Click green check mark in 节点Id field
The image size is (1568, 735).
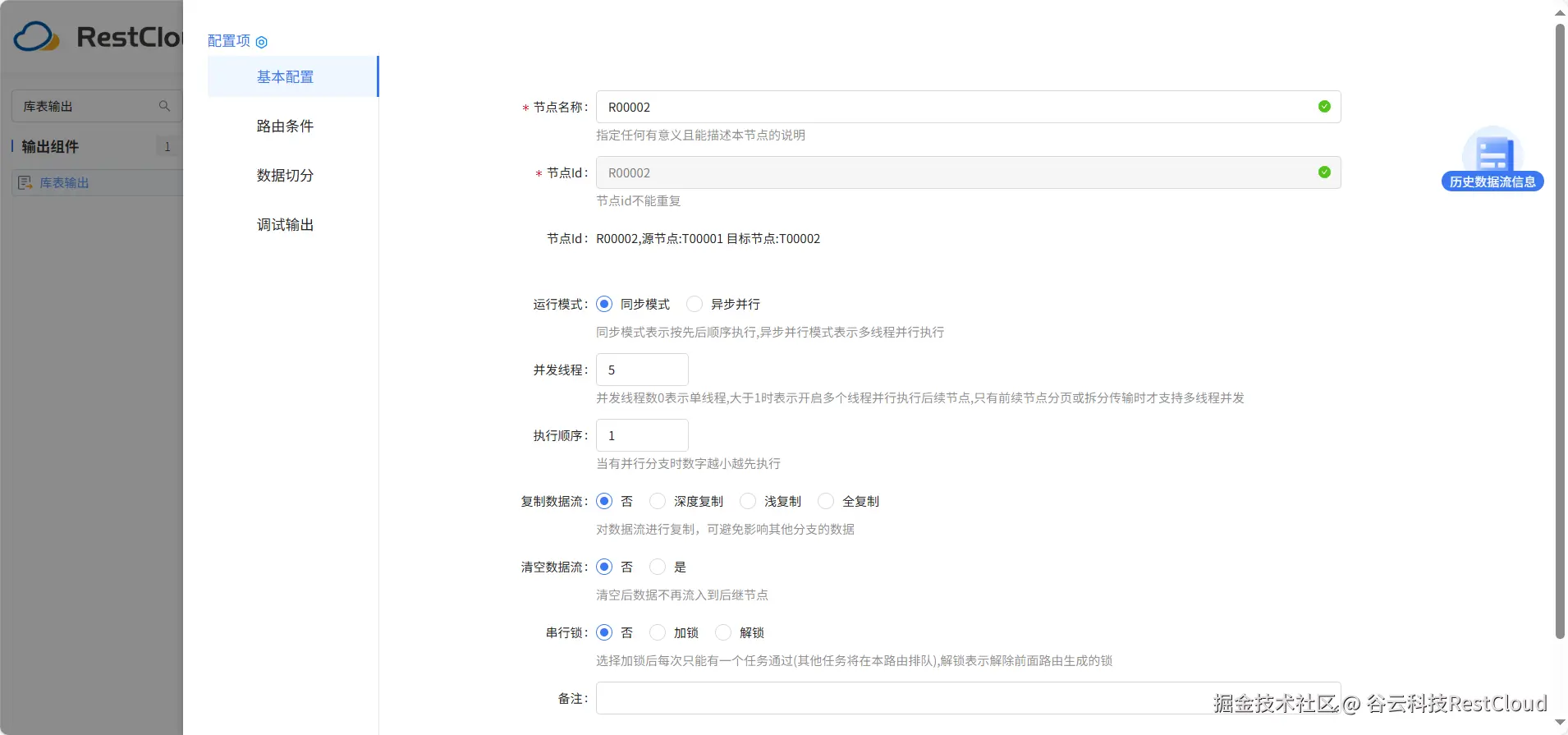(1324, 172)
